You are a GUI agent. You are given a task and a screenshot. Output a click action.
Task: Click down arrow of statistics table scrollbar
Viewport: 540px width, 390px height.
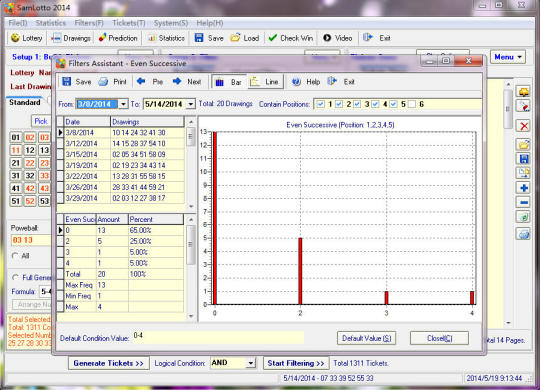[191, 316]
